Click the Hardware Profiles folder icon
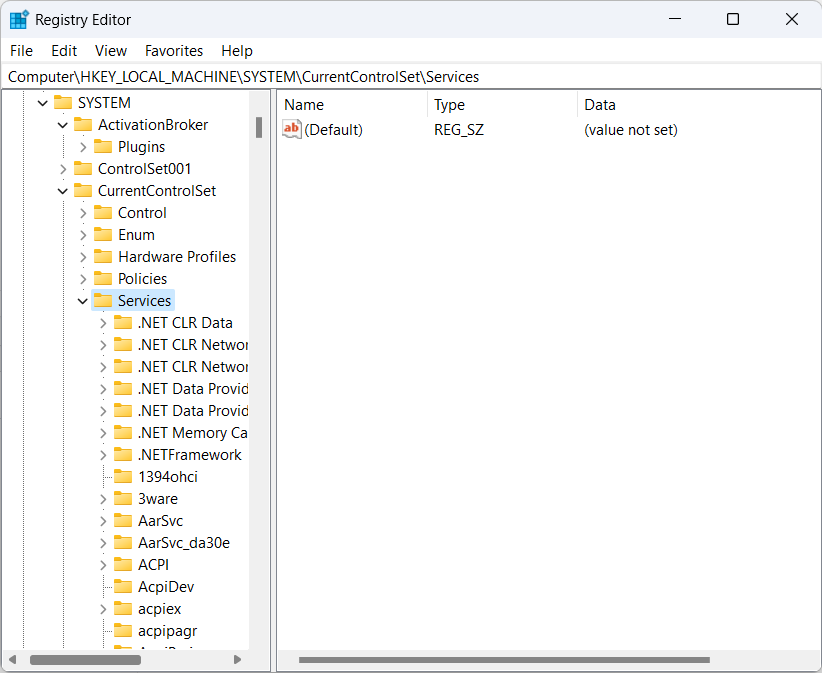822x673 pixels. click(103, 257)
